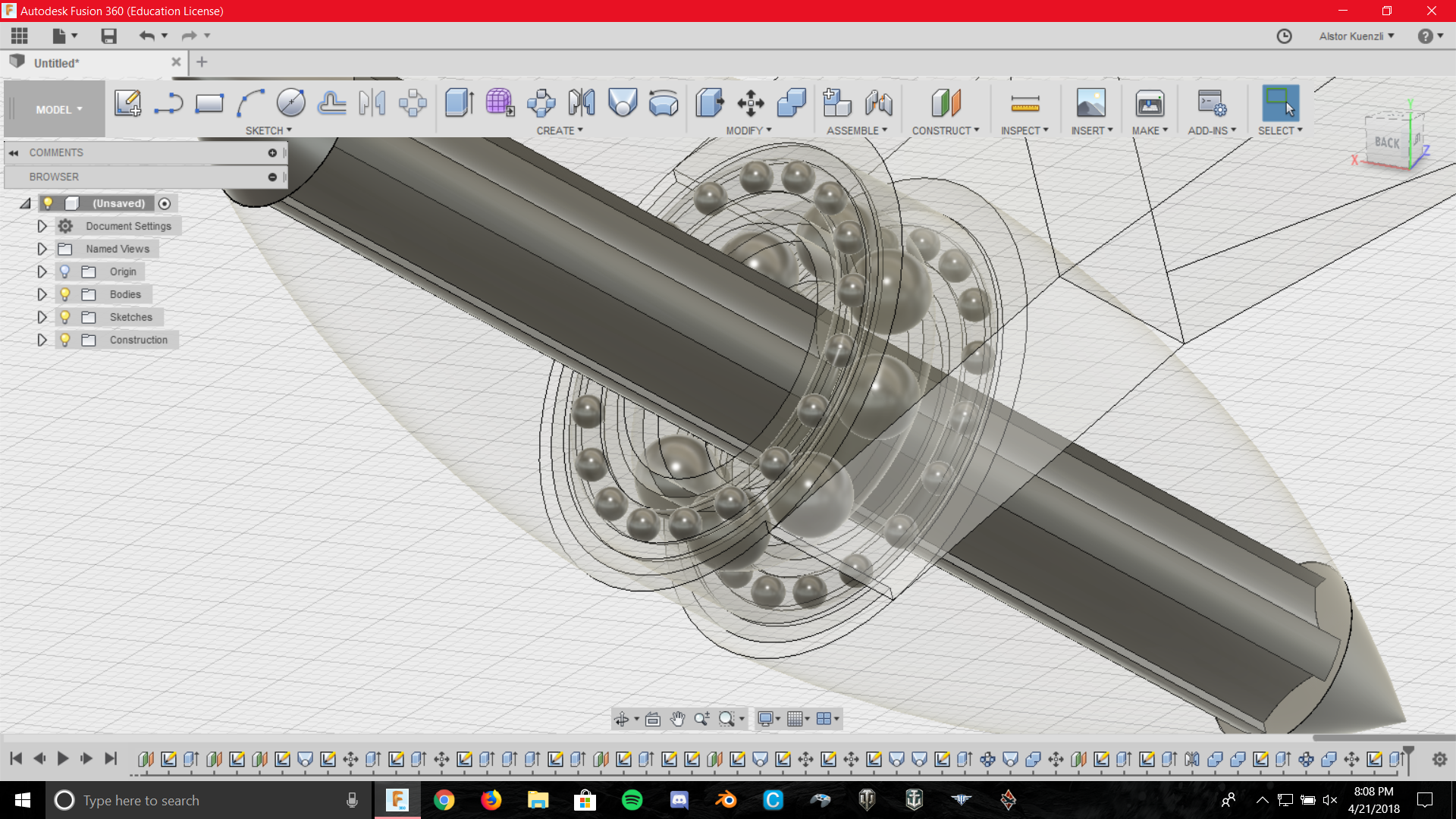Screen dimensions: 1456x819
Task: Open the 3D Print make tool
Action: pyautogui.click(x=1150, y=103)
